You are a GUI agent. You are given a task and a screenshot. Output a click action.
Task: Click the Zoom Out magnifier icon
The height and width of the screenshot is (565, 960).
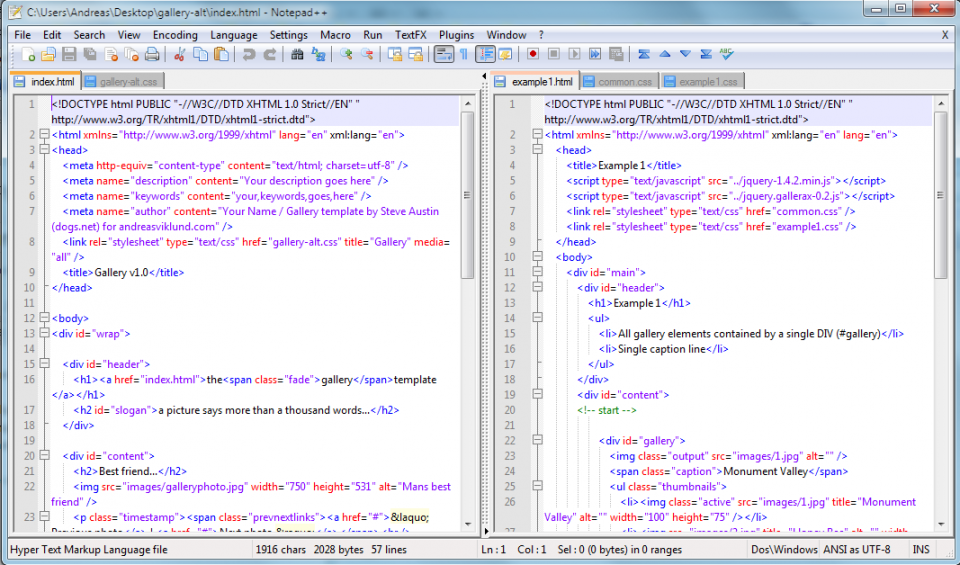pyautogui.click(x=367, y=54)
